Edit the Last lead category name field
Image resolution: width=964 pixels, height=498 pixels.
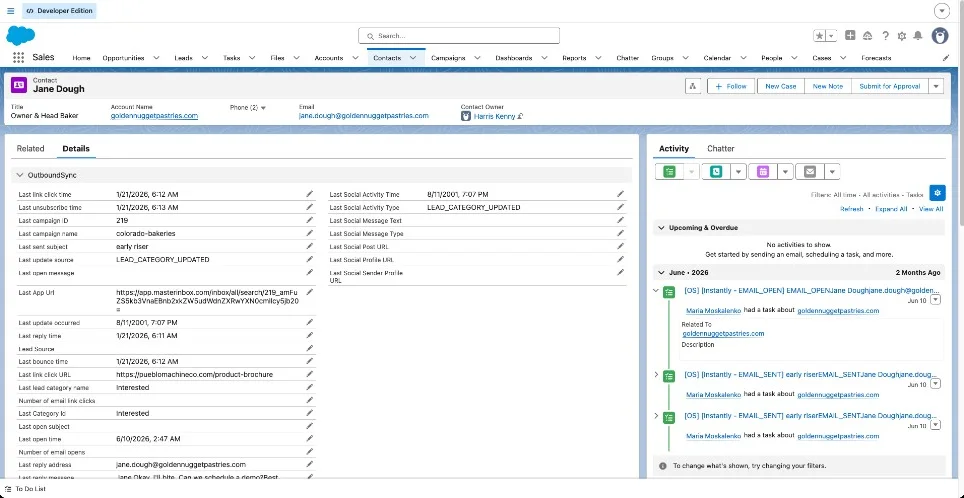310,388
